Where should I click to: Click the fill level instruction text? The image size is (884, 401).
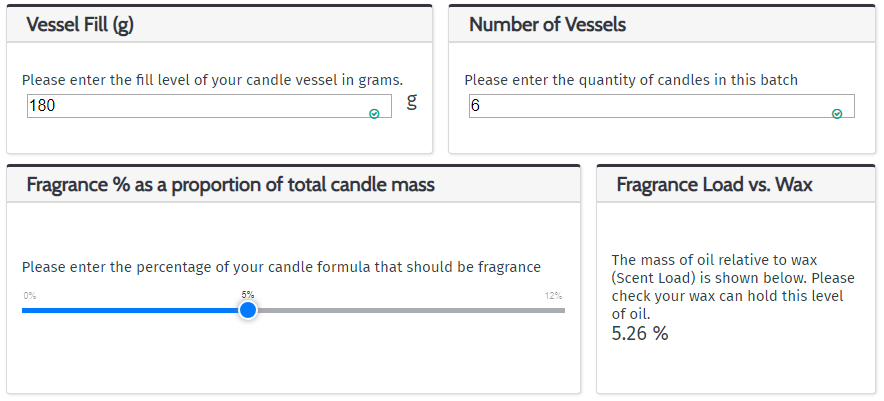pyautogui.click(x=213, y=80)
